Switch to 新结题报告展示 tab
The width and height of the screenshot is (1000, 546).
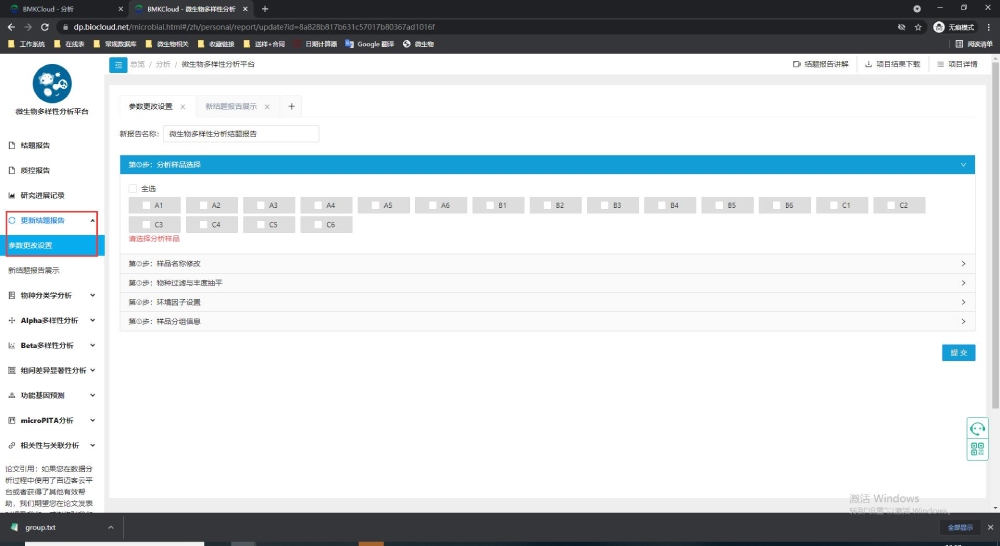(231, 106)
